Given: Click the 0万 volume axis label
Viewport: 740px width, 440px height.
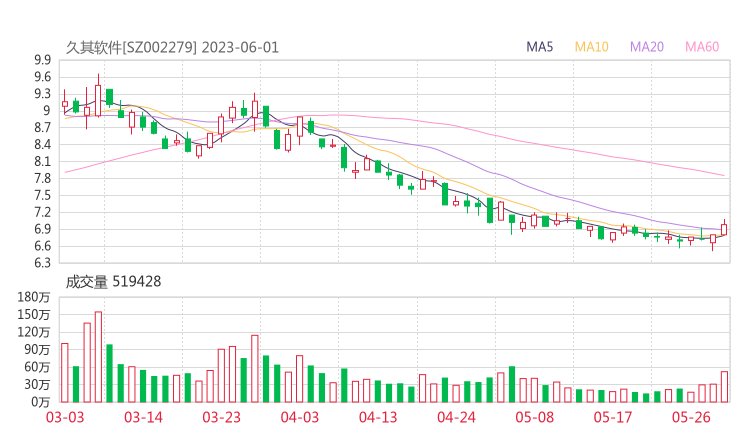Looking at the screenshot, I should (x=41, y=402).
